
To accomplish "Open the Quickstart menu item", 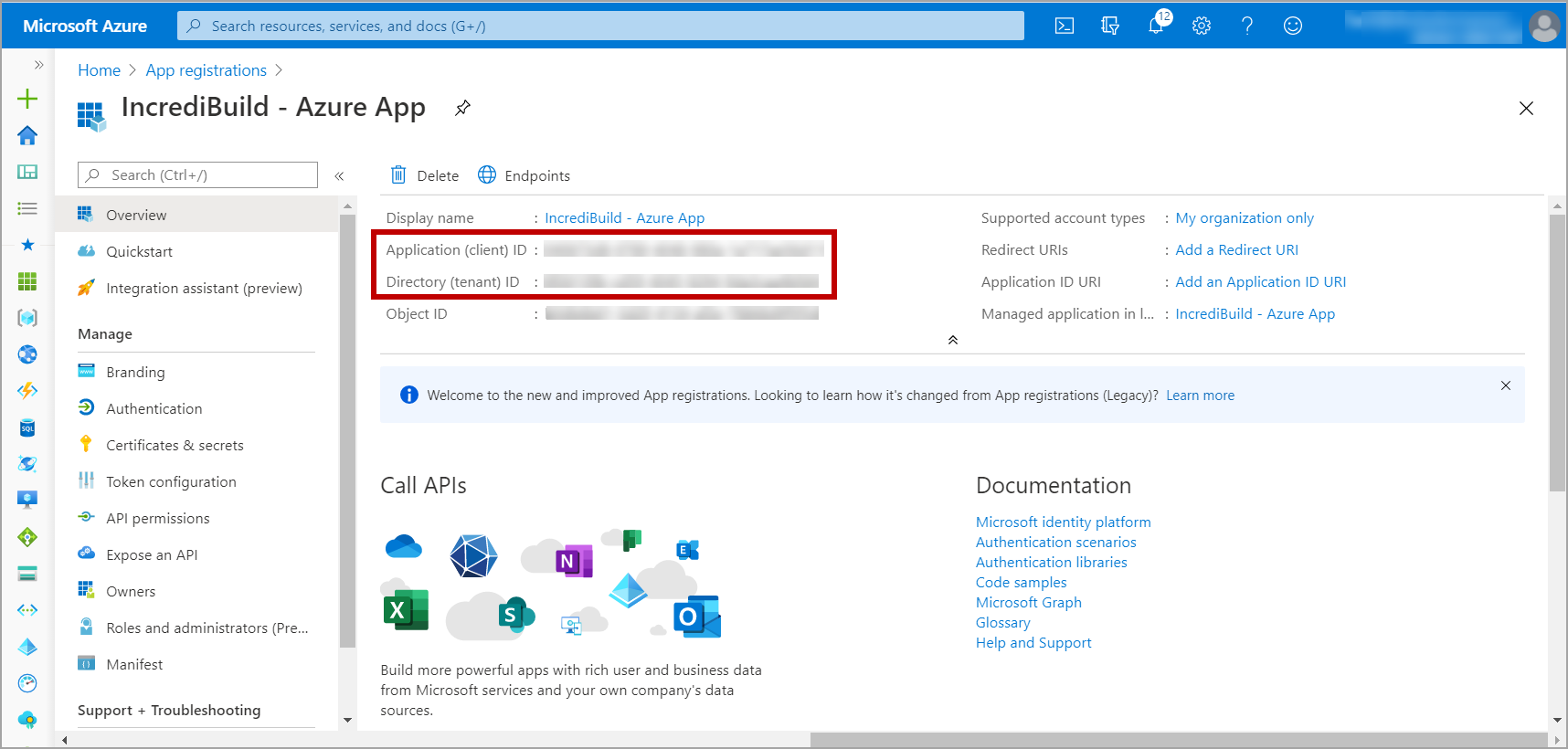I will pos(196,251).
